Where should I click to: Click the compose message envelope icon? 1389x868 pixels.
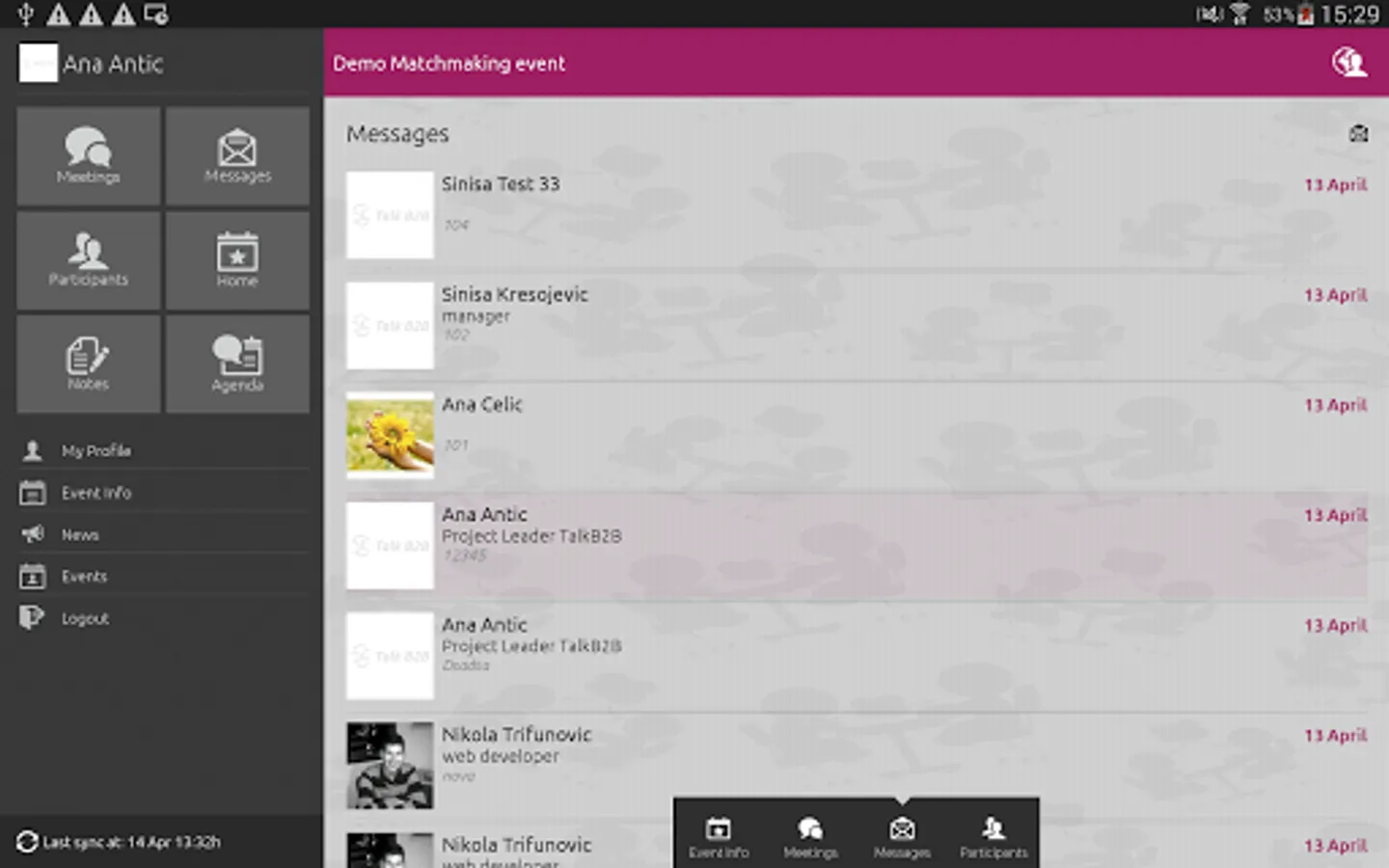point(1358,134)
